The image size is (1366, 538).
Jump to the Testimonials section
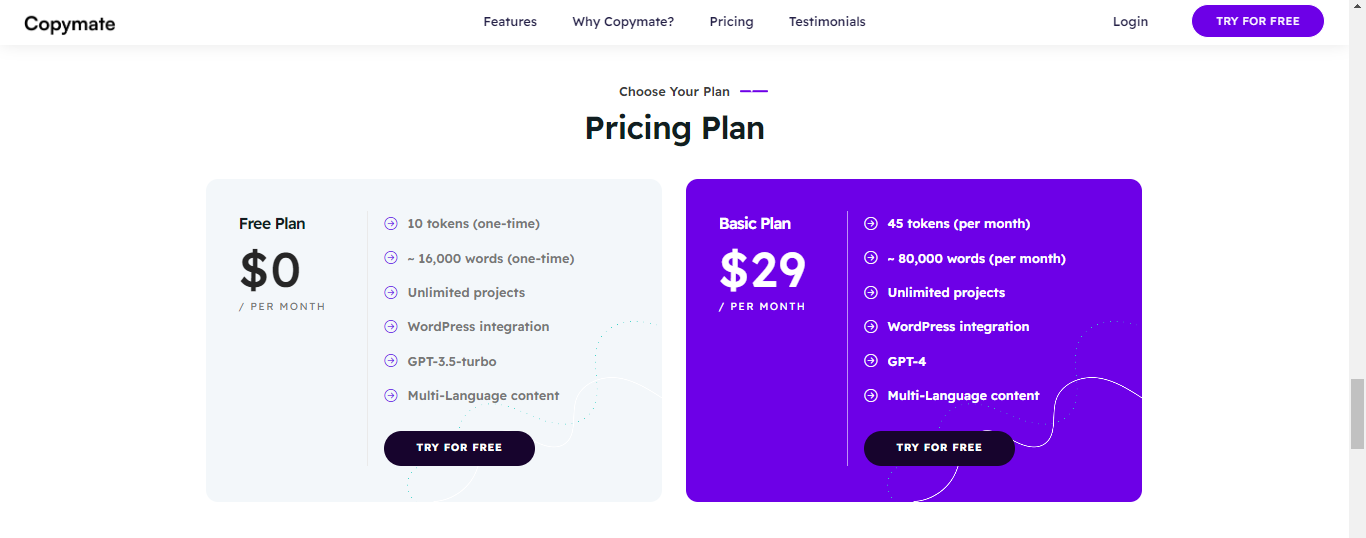tap(827, 21)
